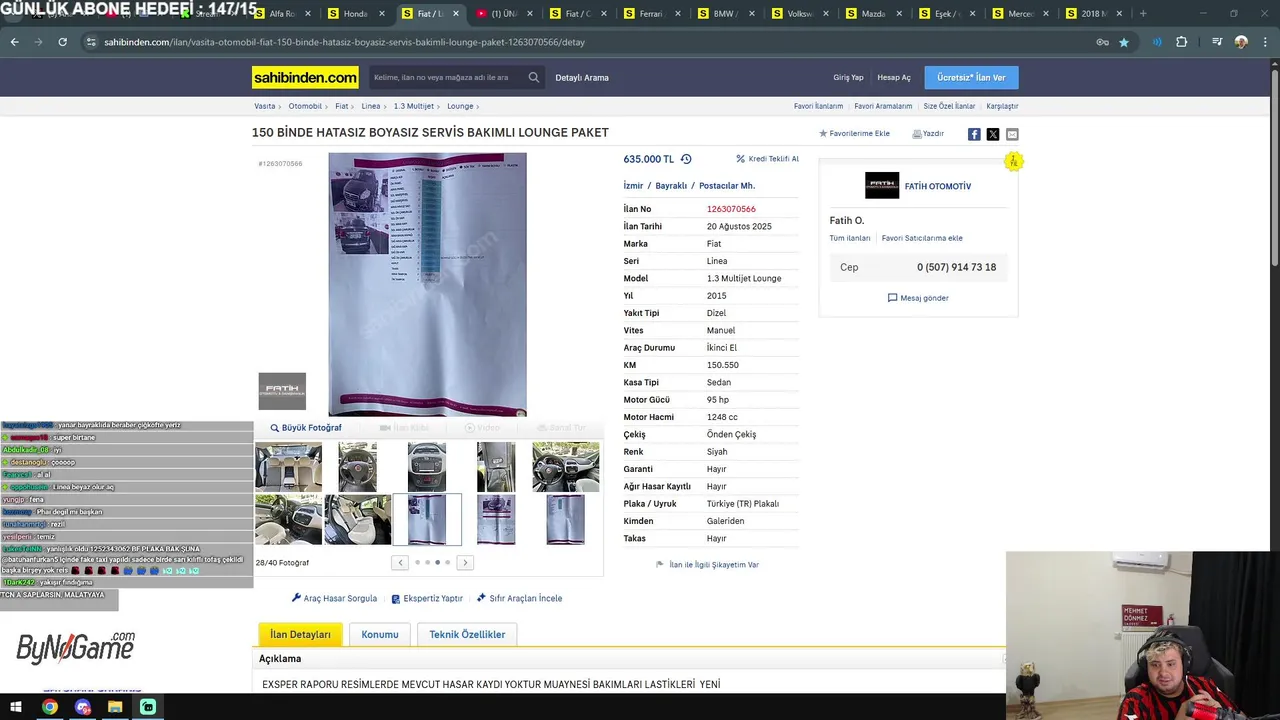Click Ücretsiz İlan Ver button

971,77
